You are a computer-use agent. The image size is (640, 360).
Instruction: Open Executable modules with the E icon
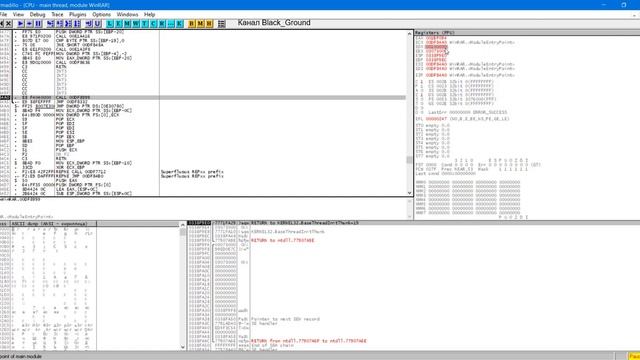119,24
